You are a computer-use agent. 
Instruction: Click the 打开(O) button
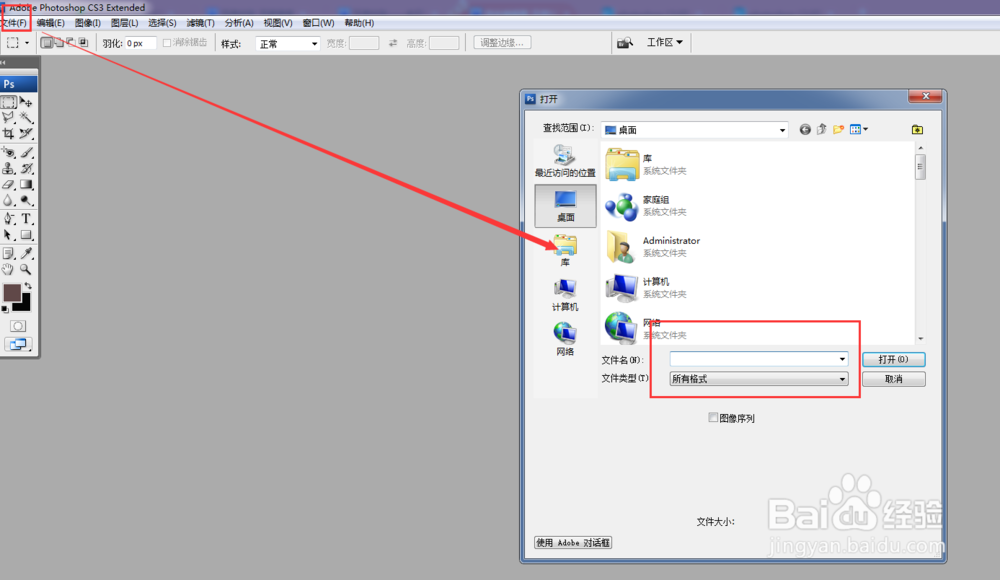[x=893, y=359]
